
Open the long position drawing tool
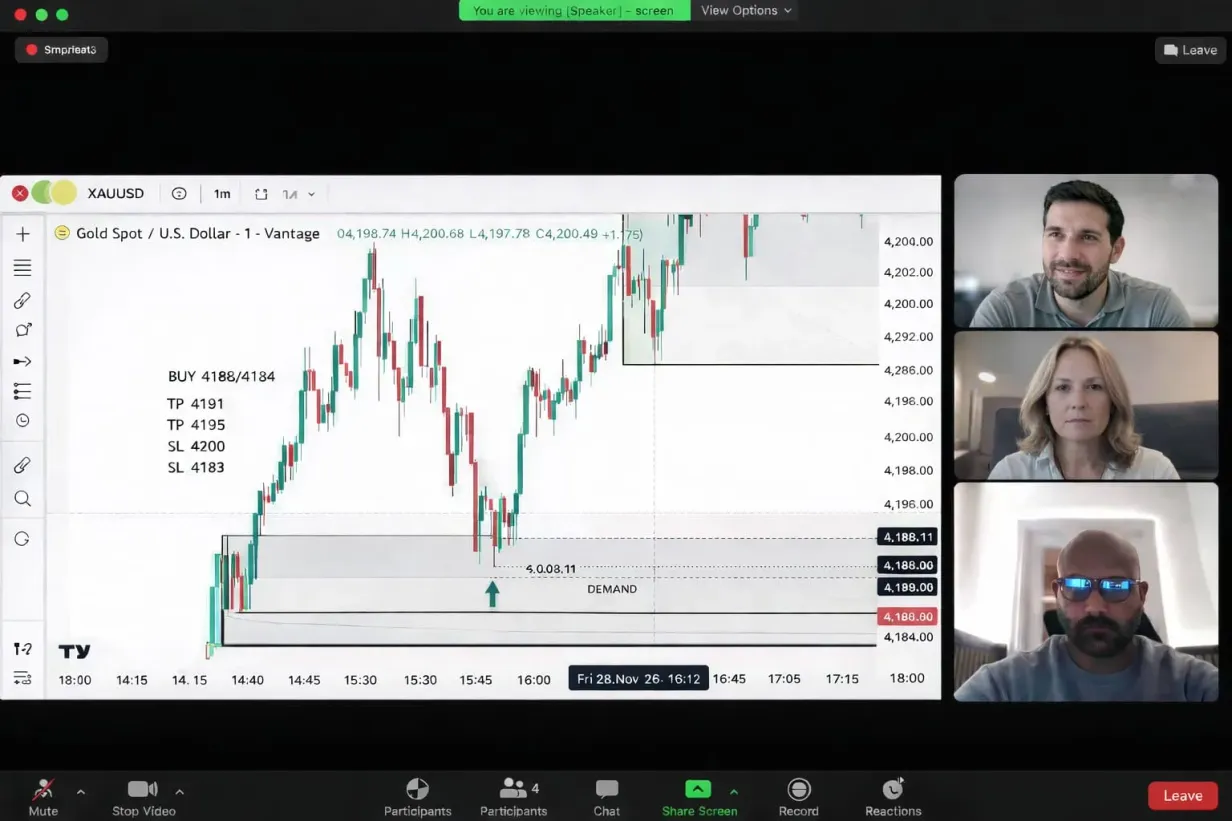(23, 391)
